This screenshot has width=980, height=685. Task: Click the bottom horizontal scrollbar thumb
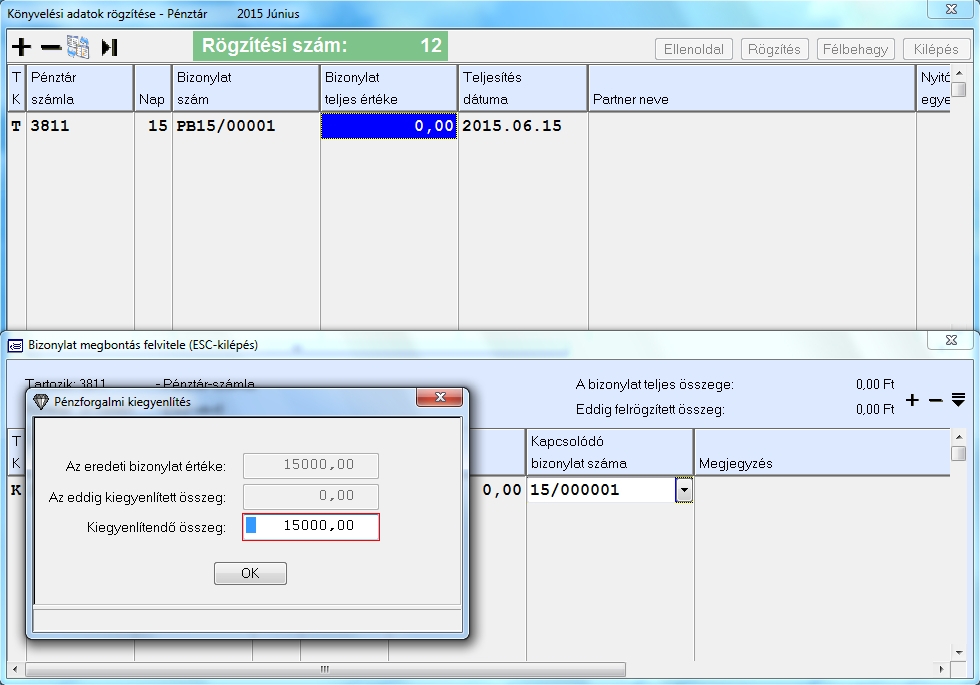pyautogui.click(x=323, y=669)
